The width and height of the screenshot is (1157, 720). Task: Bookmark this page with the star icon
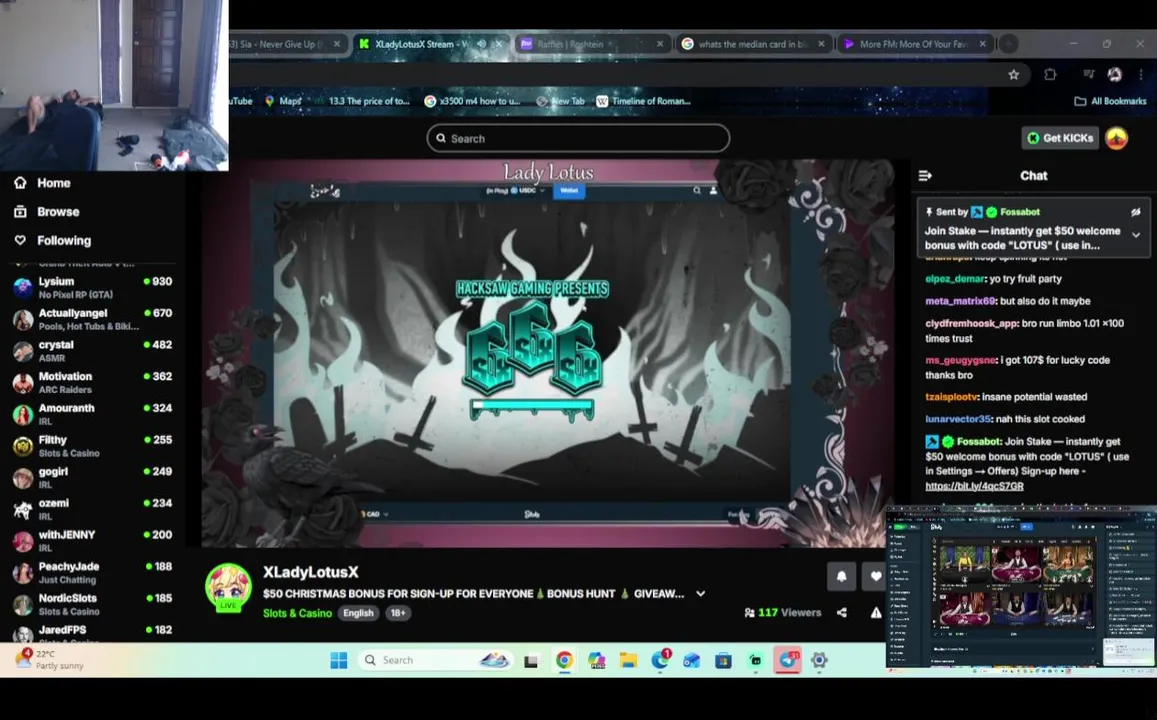(x=1013, y=75)
